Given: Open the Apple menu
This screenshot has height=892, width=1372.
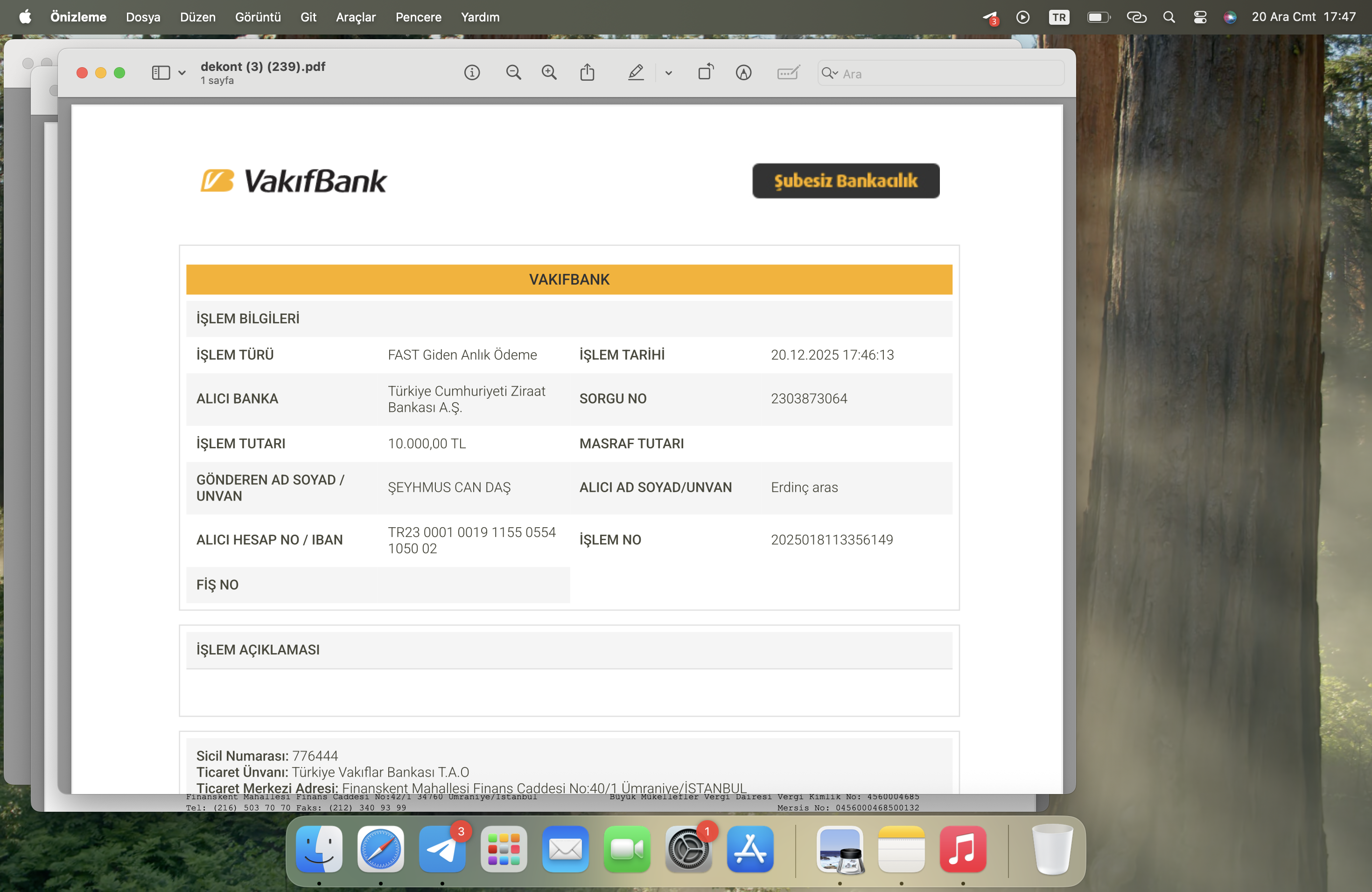Looking at the screenshot, I should tap(25, 17).
